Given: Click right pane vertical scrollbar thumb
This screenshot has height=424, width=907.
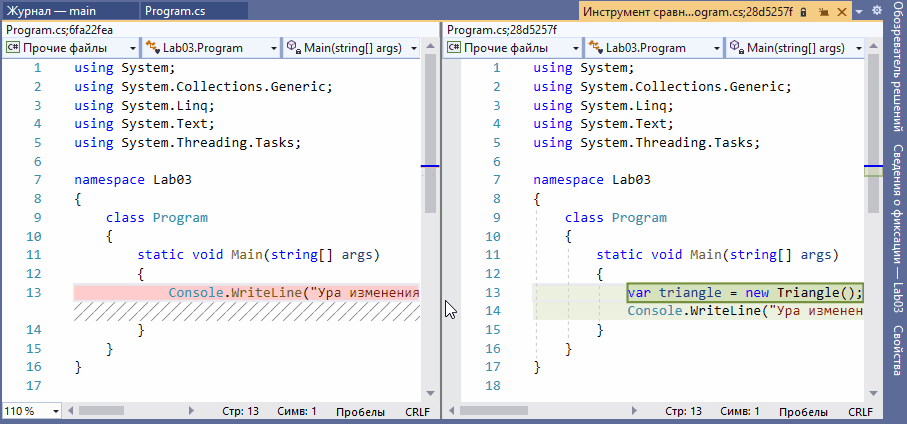Looking at the screenshot, I should pyautogui.click(x=873, y=134).
